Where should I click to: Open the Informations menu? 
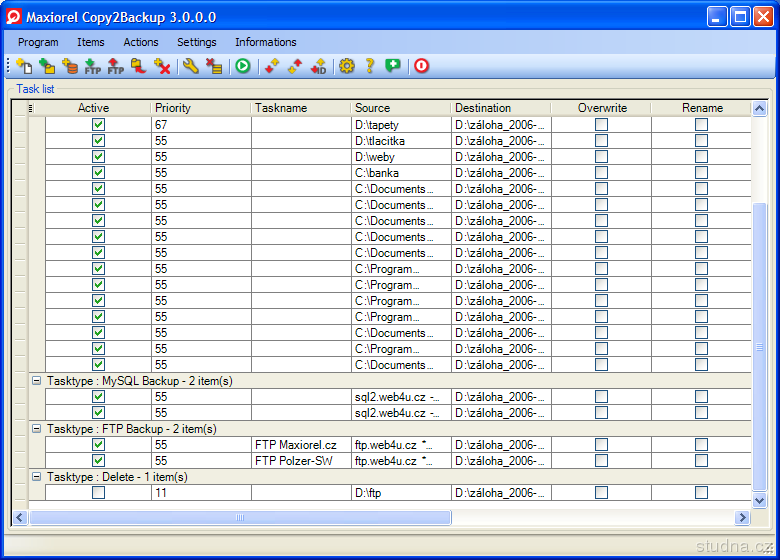pyautogui.click(x=265, y=42)
